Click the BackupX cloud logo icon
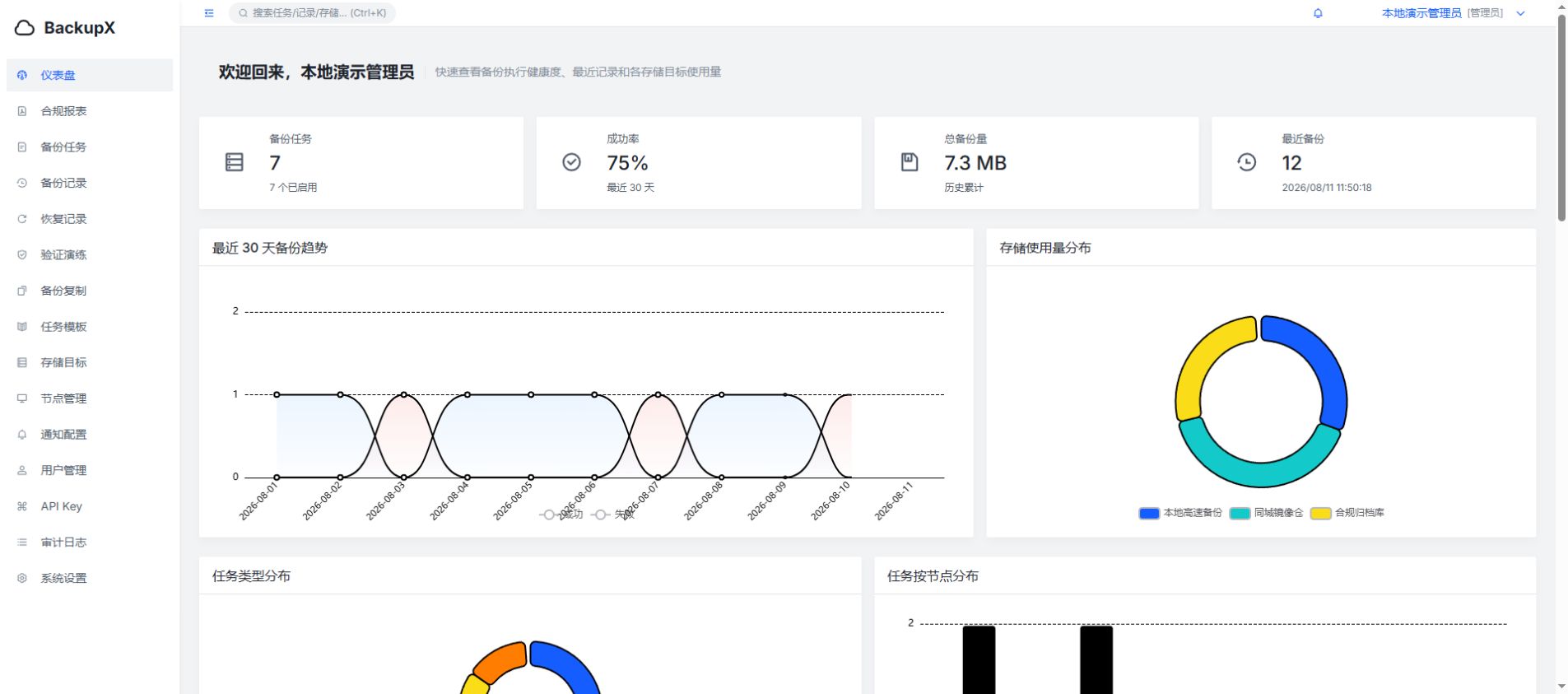Viewport: 1568px width, 694px height. tap(25, 28)
